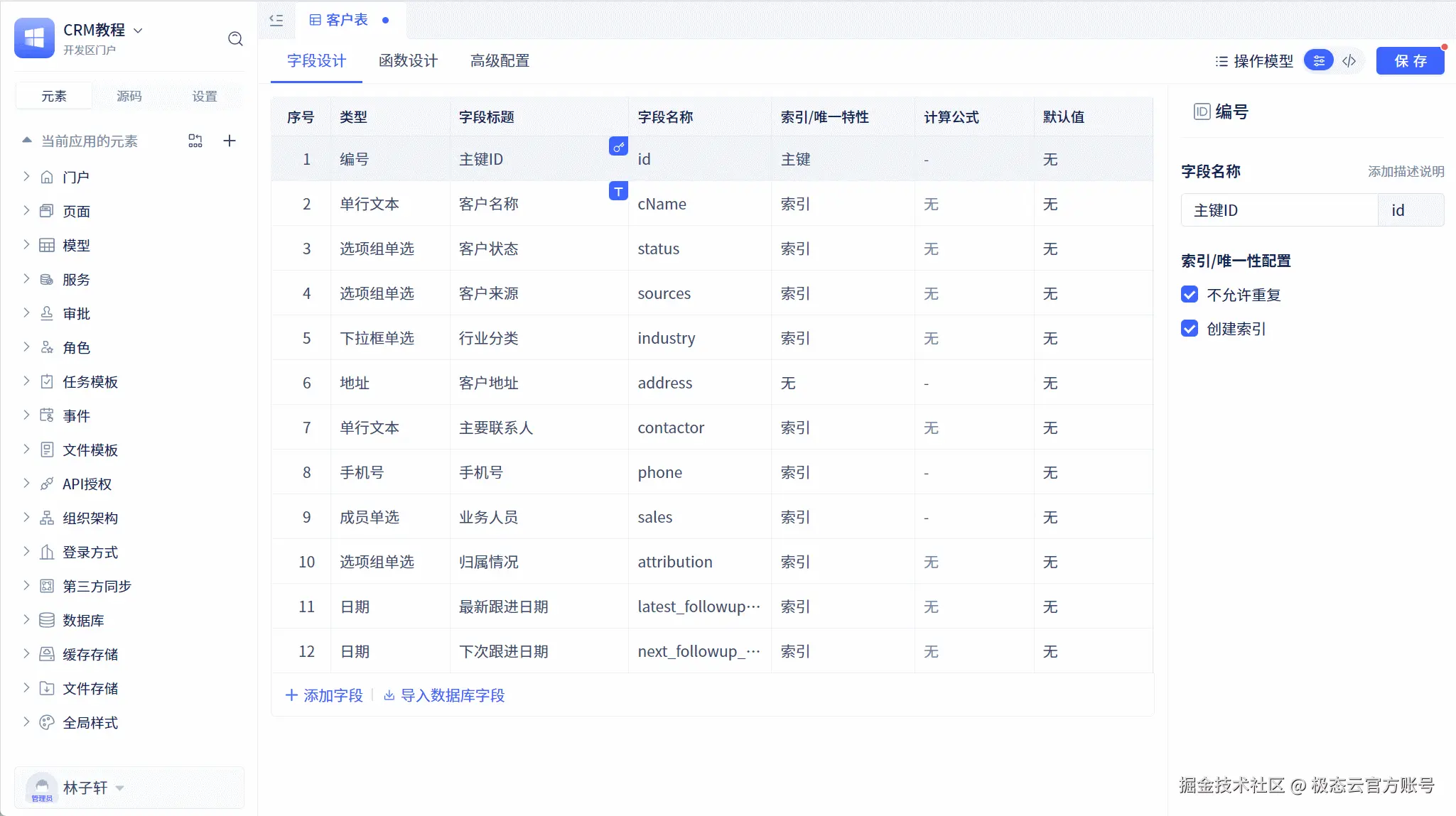
Task: Click the 保存 button
Action: 1410,61
